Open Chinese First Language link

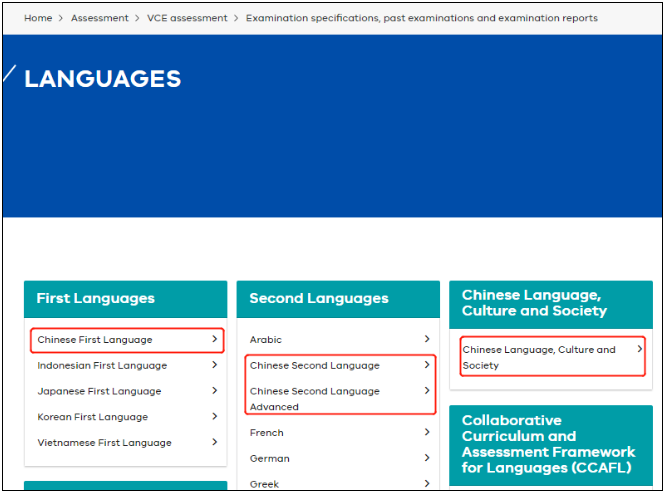coord(95,340)
